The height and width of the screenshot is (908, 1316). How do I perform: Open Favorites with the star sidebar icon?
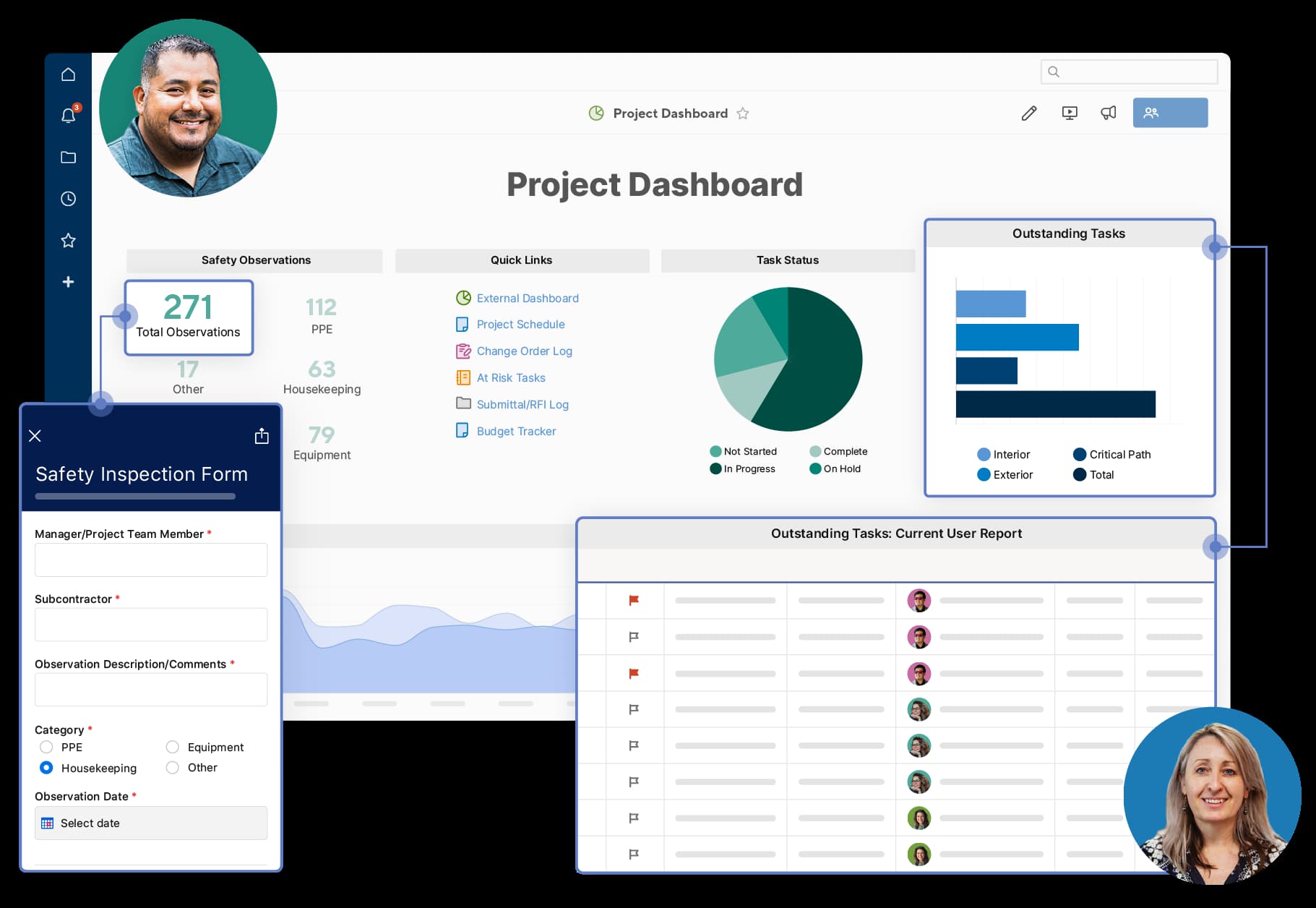pyautogui.click(x=68, y=240)
